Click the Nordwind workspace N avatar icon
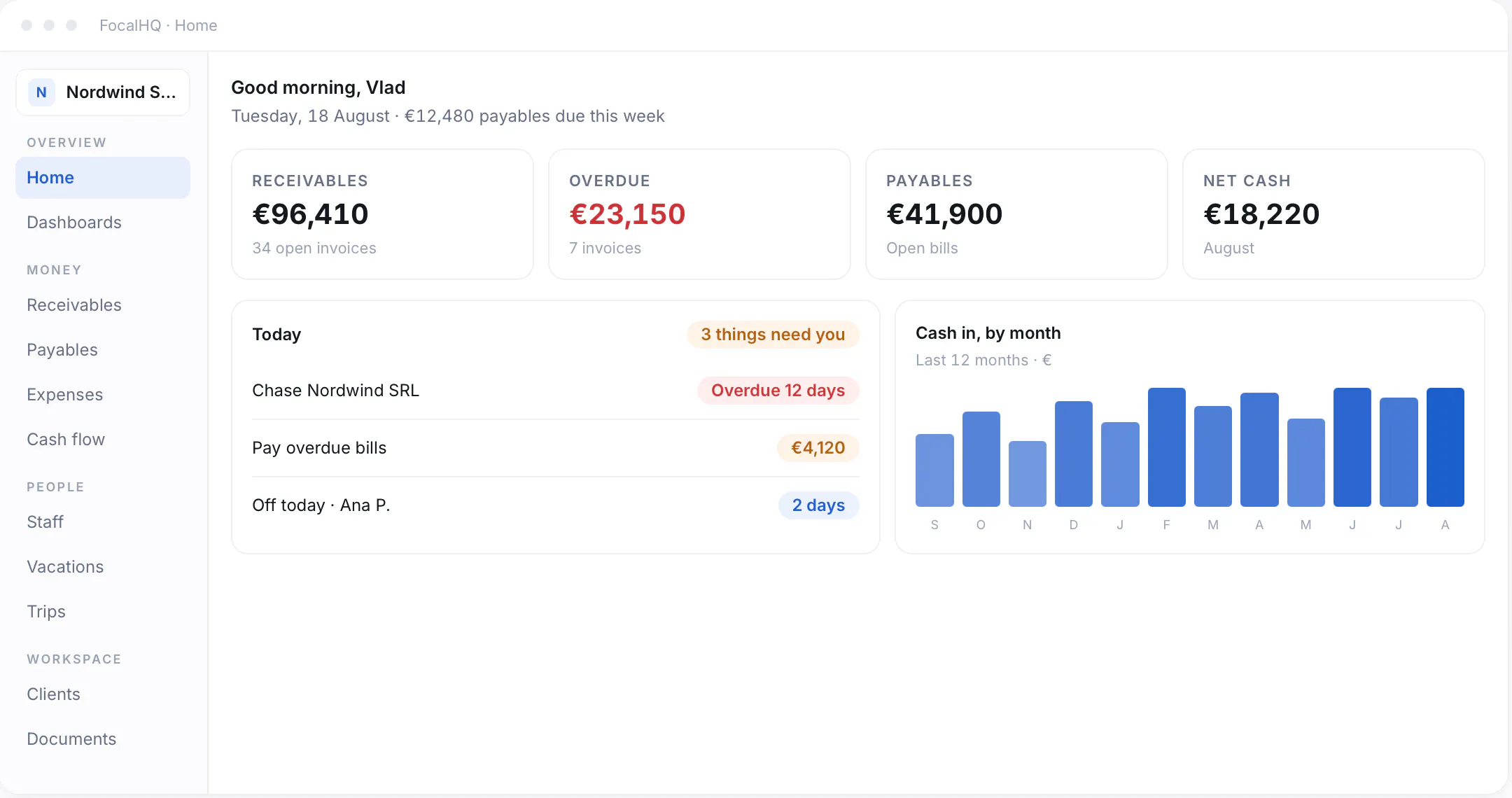This screenshot has height=798, width=1512. click(41, 92)
